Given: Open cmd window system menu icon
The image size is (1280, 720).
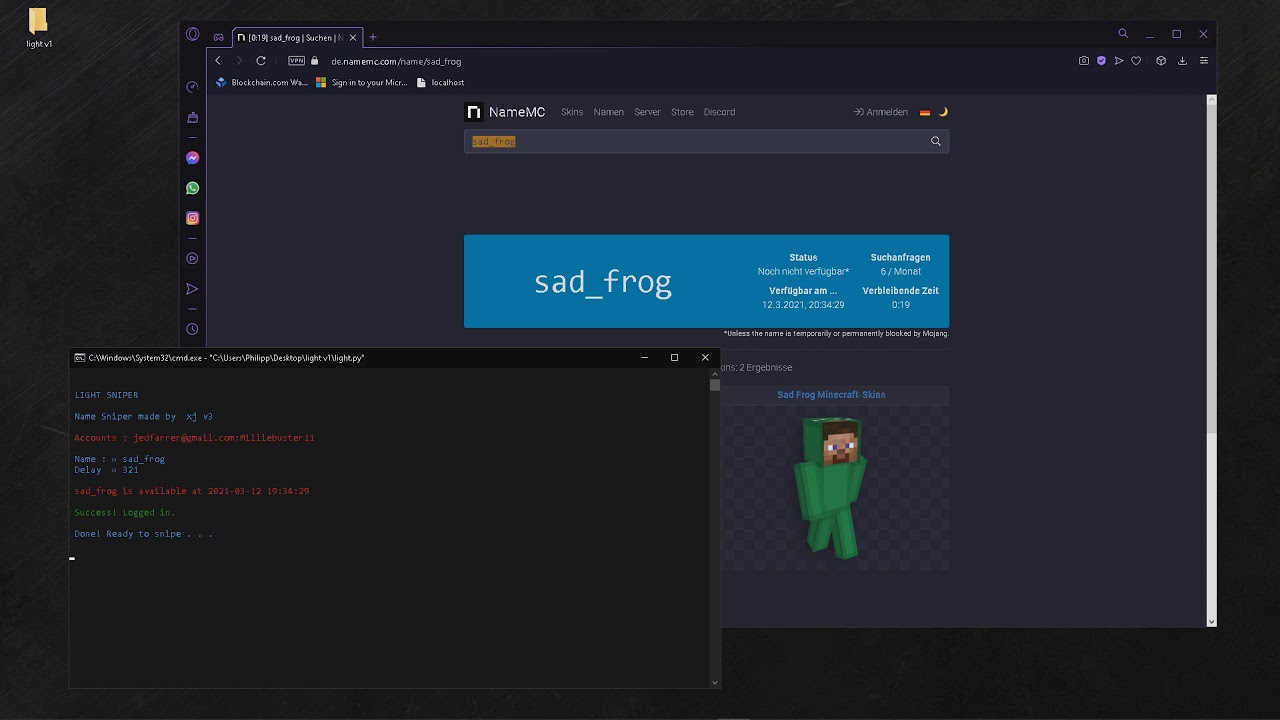Looking at the screenshot, I should pyautogui.click(x=79, y=357).
